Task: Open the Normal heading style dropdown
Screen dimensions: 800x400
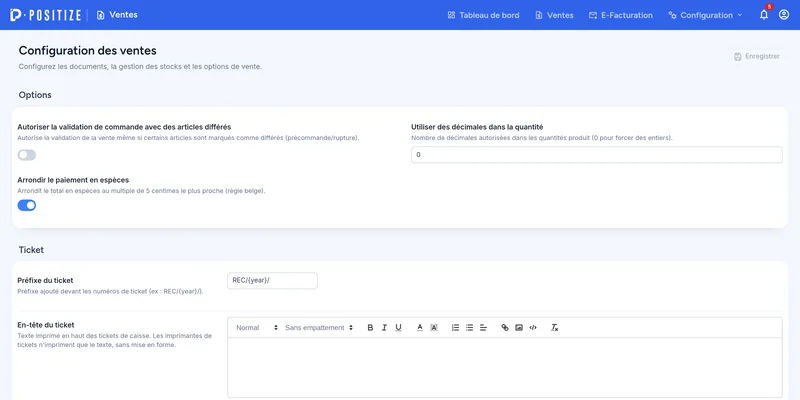Action: click(x=257, y=328)
